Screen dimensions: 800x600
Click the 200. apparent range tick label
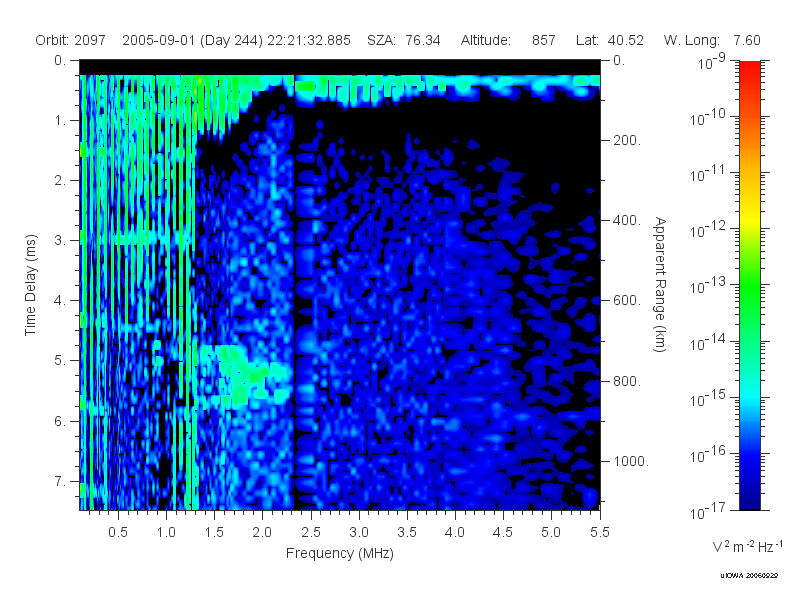coord(627,140)
